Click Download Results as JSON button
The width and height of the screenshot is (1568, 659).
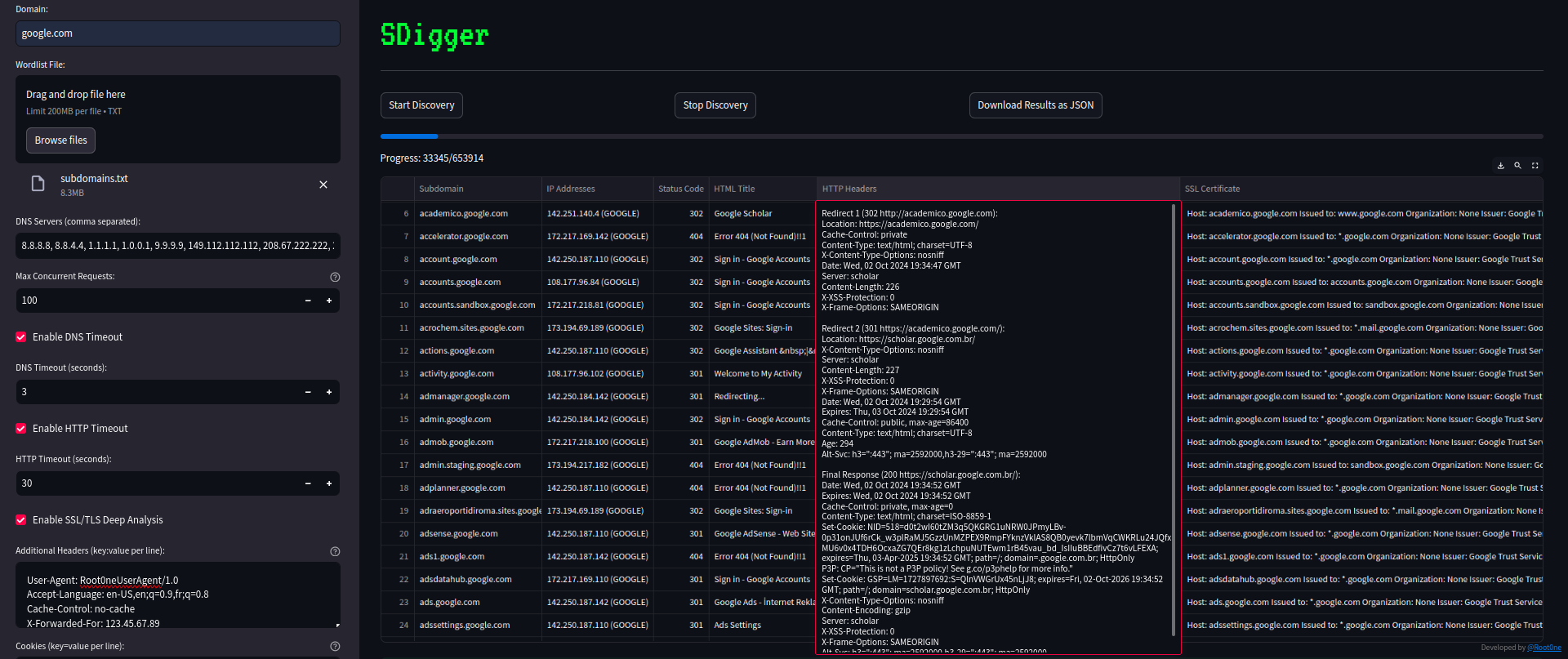tap(1036, 105)
